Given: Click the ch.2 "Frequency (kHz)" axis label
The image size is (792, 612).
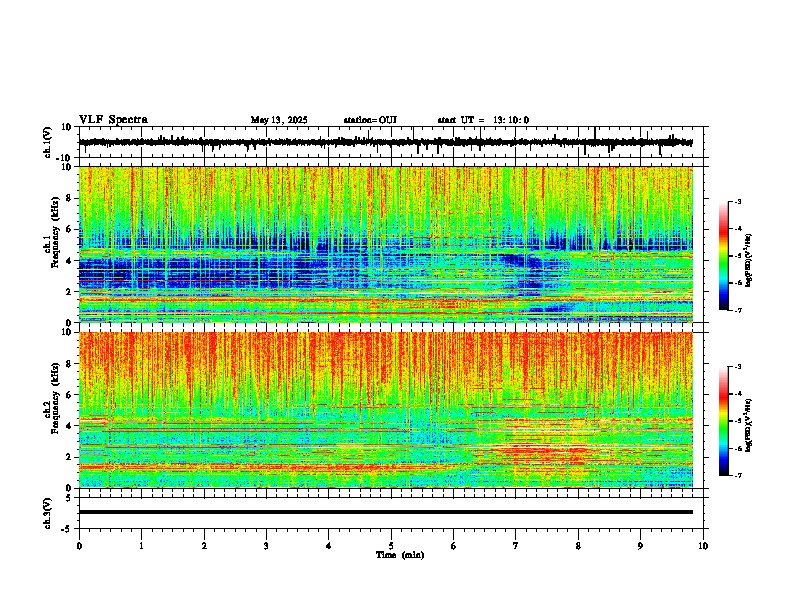Looking at the screenshot, I should point(54,398).
